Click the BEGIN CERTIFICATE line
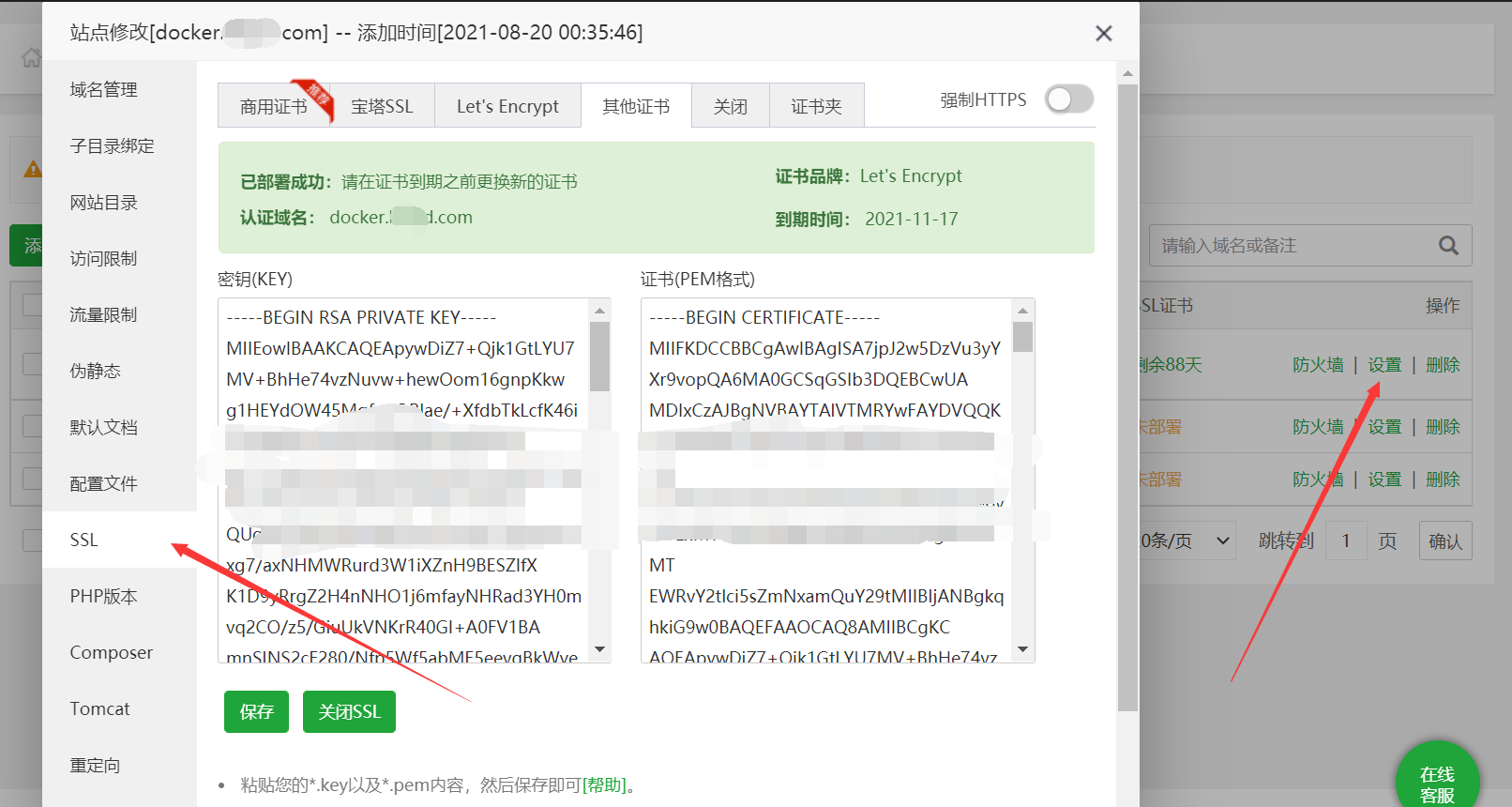Screen dimensions: 1512x807 click(764, 317)
